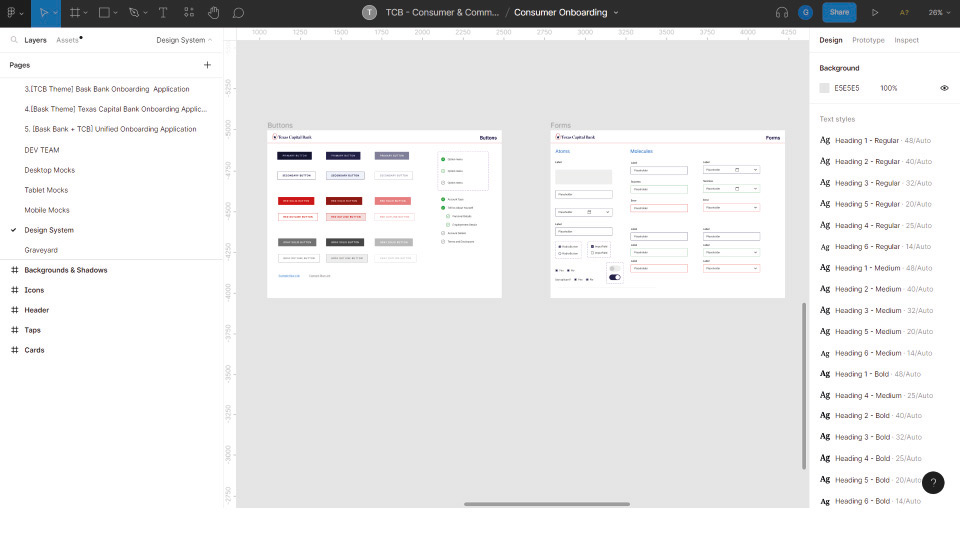Add a new page with plus icon

207,65
